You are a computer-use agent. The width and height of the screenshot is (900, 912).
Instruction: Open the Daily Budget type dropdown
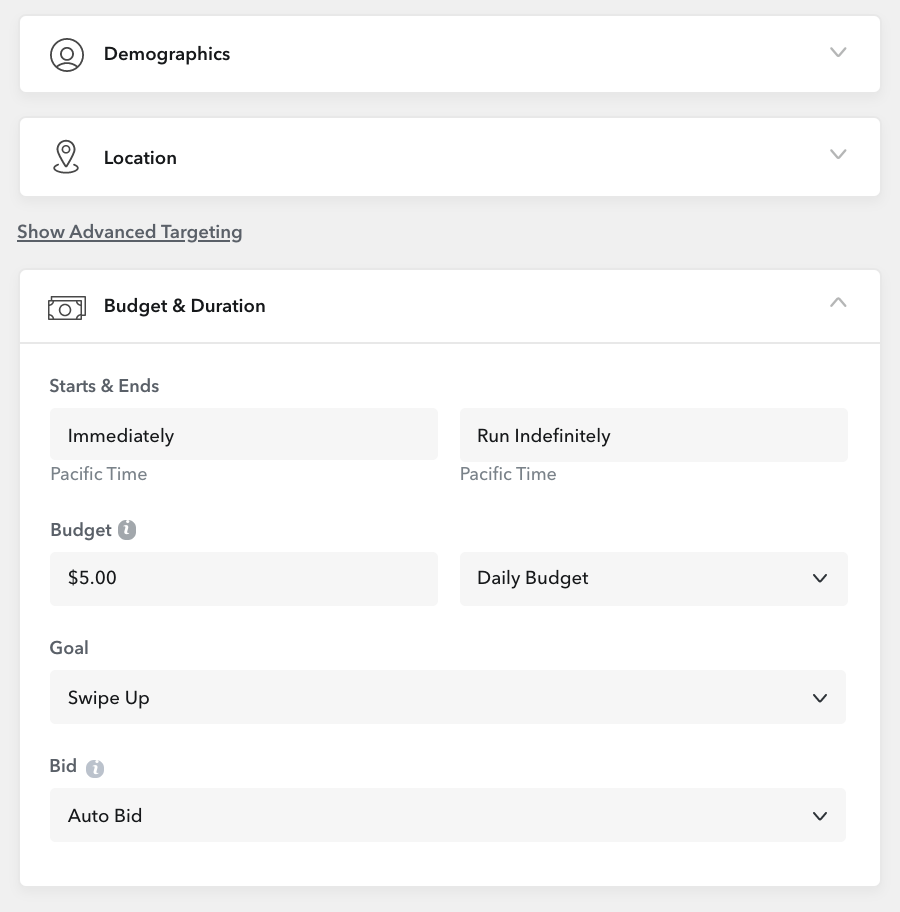653,578
